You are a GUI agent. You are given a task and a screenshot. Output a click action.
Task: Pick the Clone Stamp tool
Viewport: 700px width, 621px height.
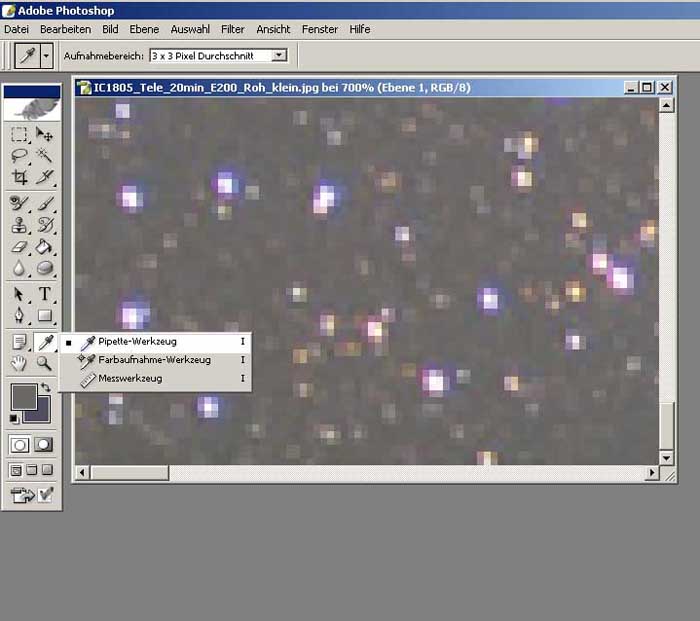tap(19, 224)
